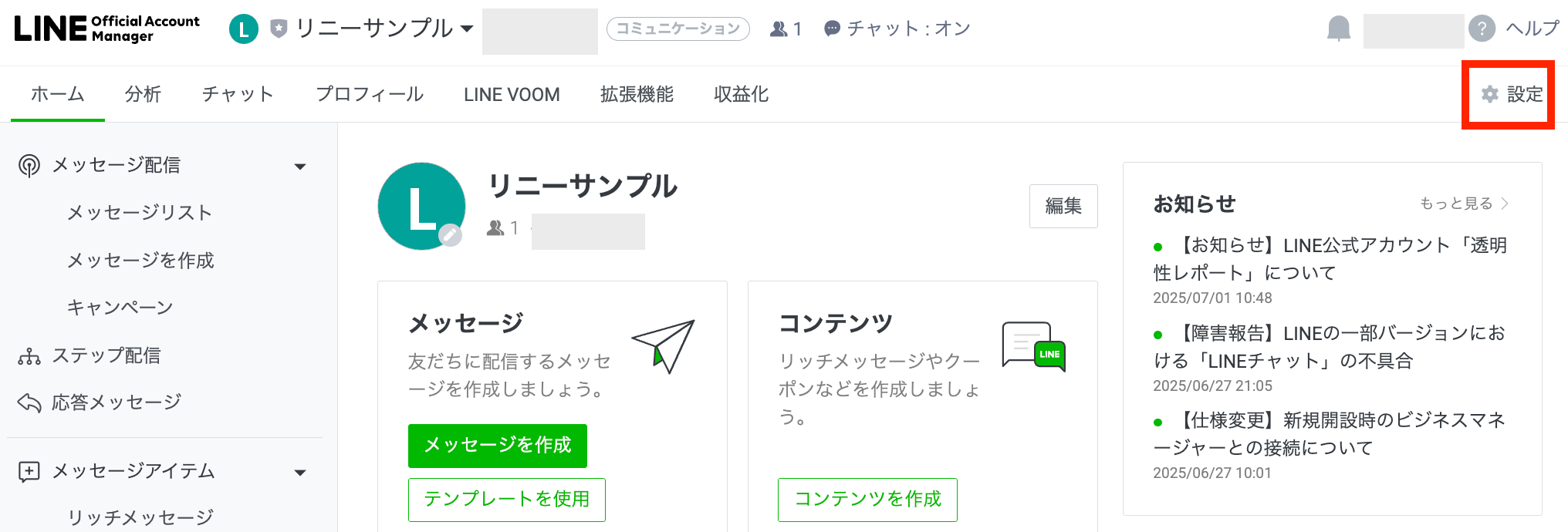Image resolution: width=1568 pixels, height=532 pixels.
Task: Click the pencil icon on profile avatar
Action: click(x=450, y=234)
